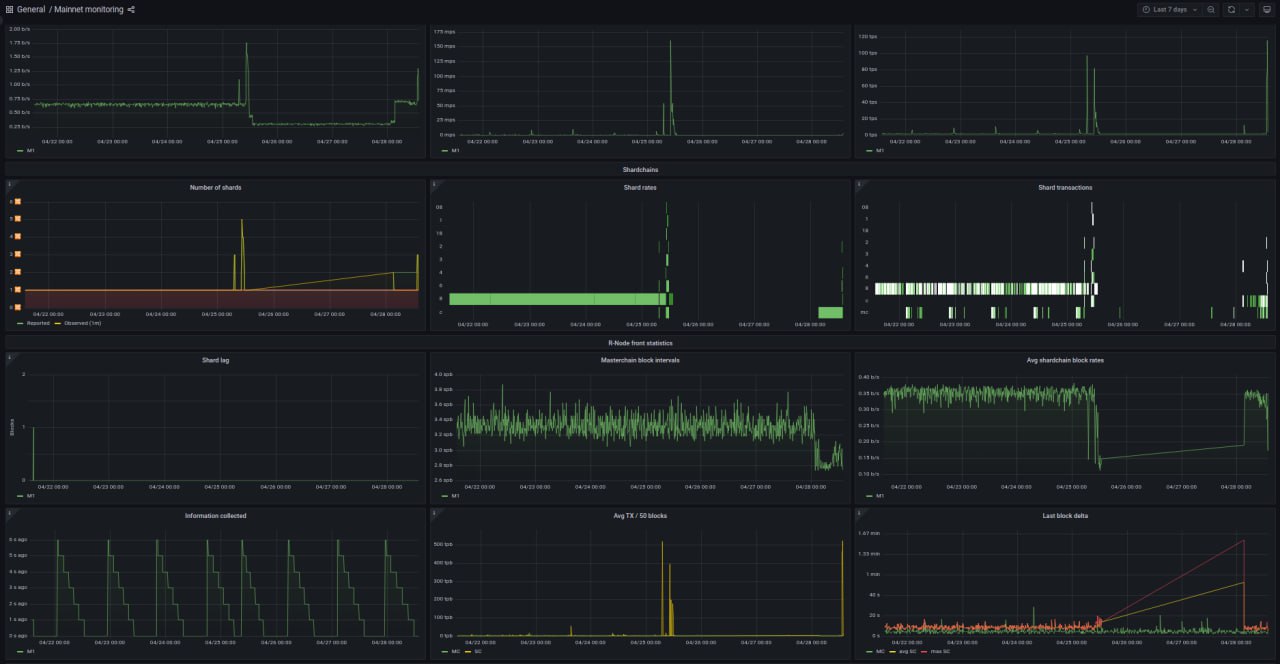Open Masterchain block intervals panel title menu
This screenshot has height=664, width=1280.
[x=638, y=360]
